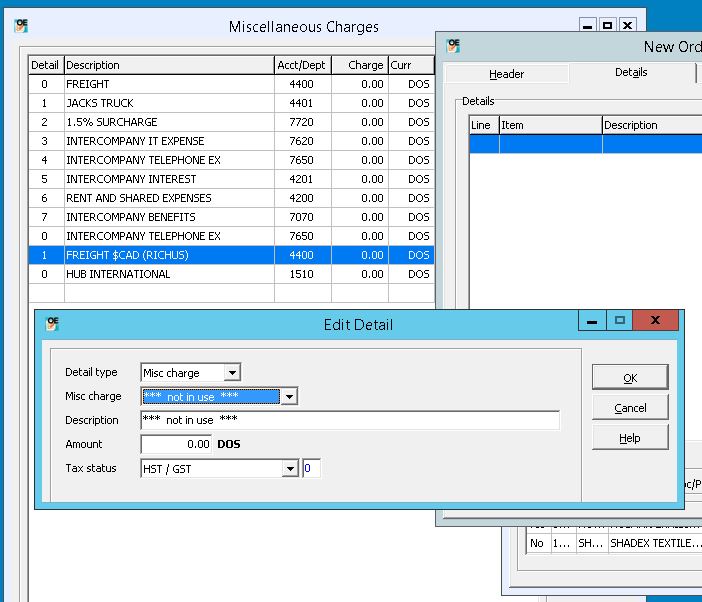This screenshot has height=602, width=702.
Task: Click the Amount input field
Action: (177, 445)
